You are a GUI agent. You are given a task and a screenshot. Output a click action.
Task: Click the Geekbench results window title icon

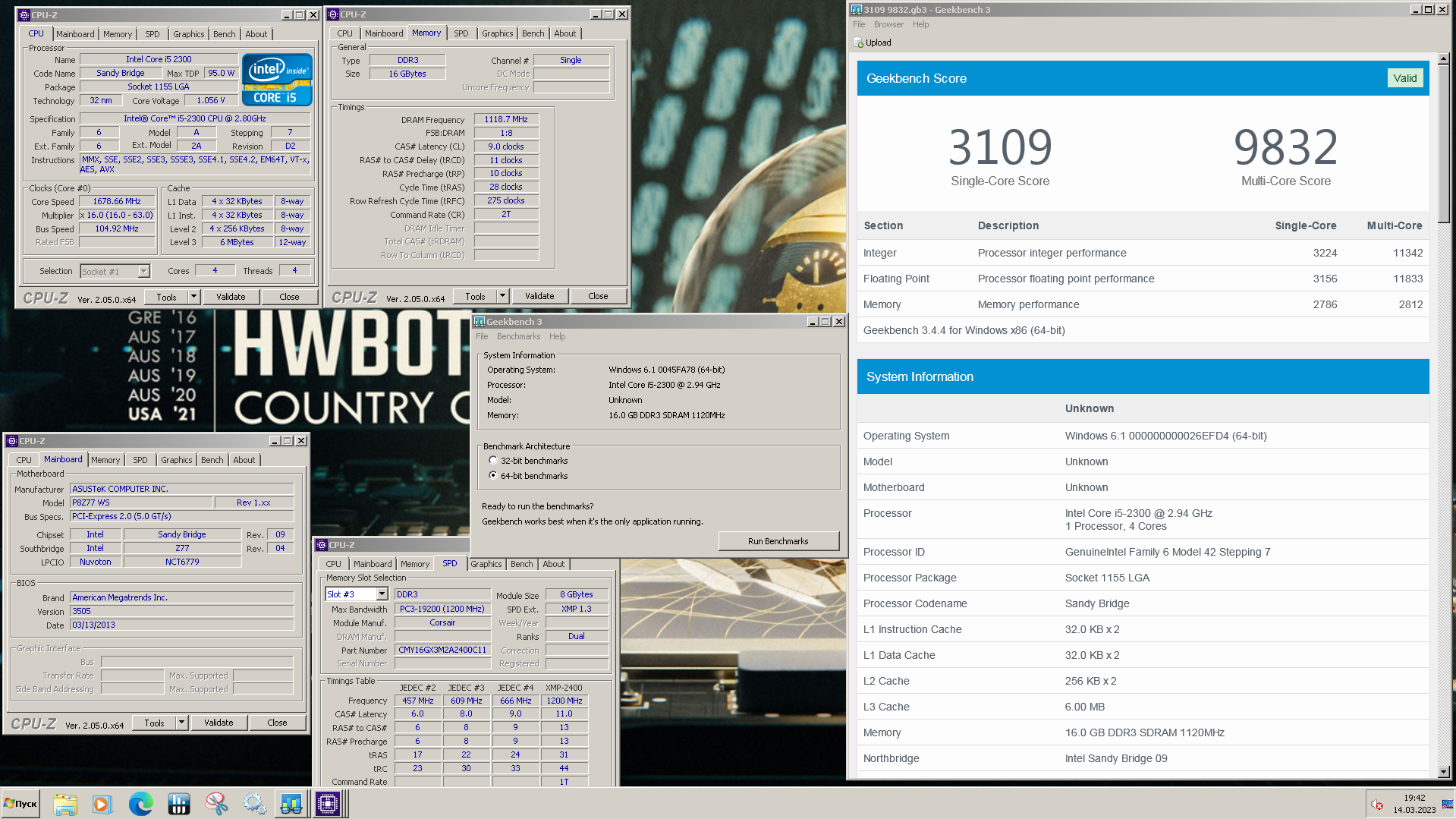click(857, 10)
